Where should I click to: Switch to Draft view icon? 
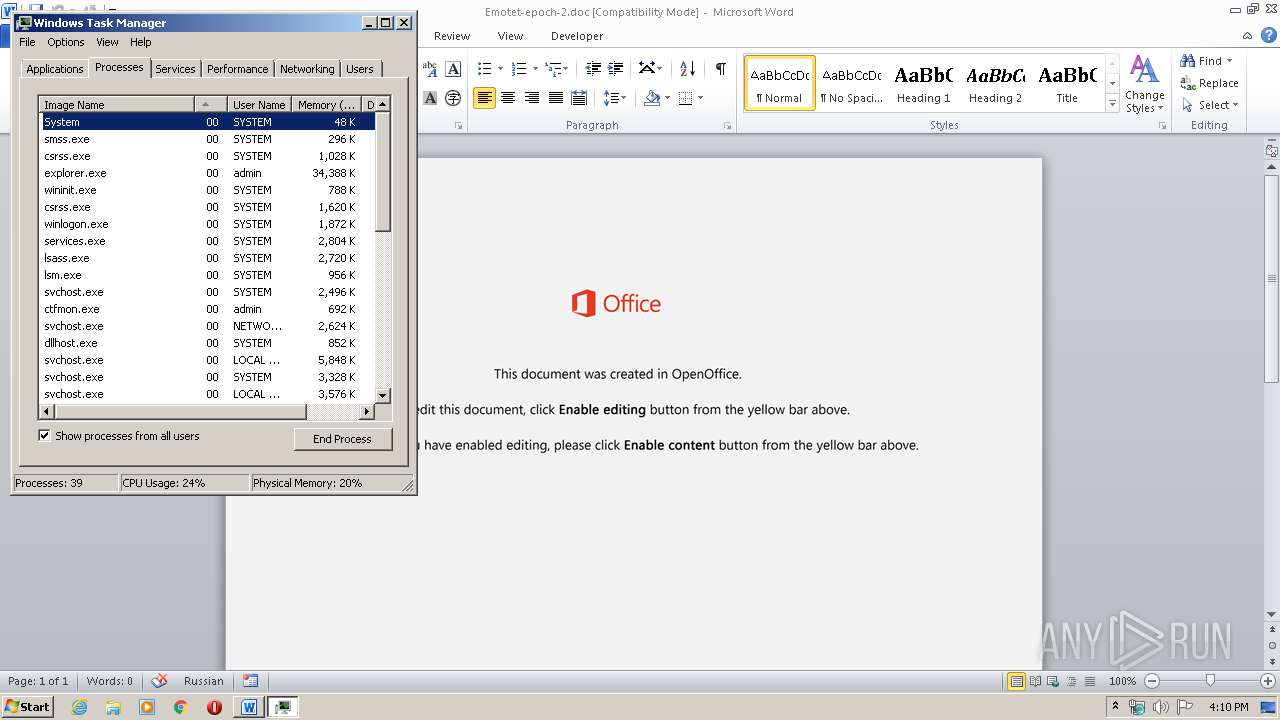[1088, 681]
